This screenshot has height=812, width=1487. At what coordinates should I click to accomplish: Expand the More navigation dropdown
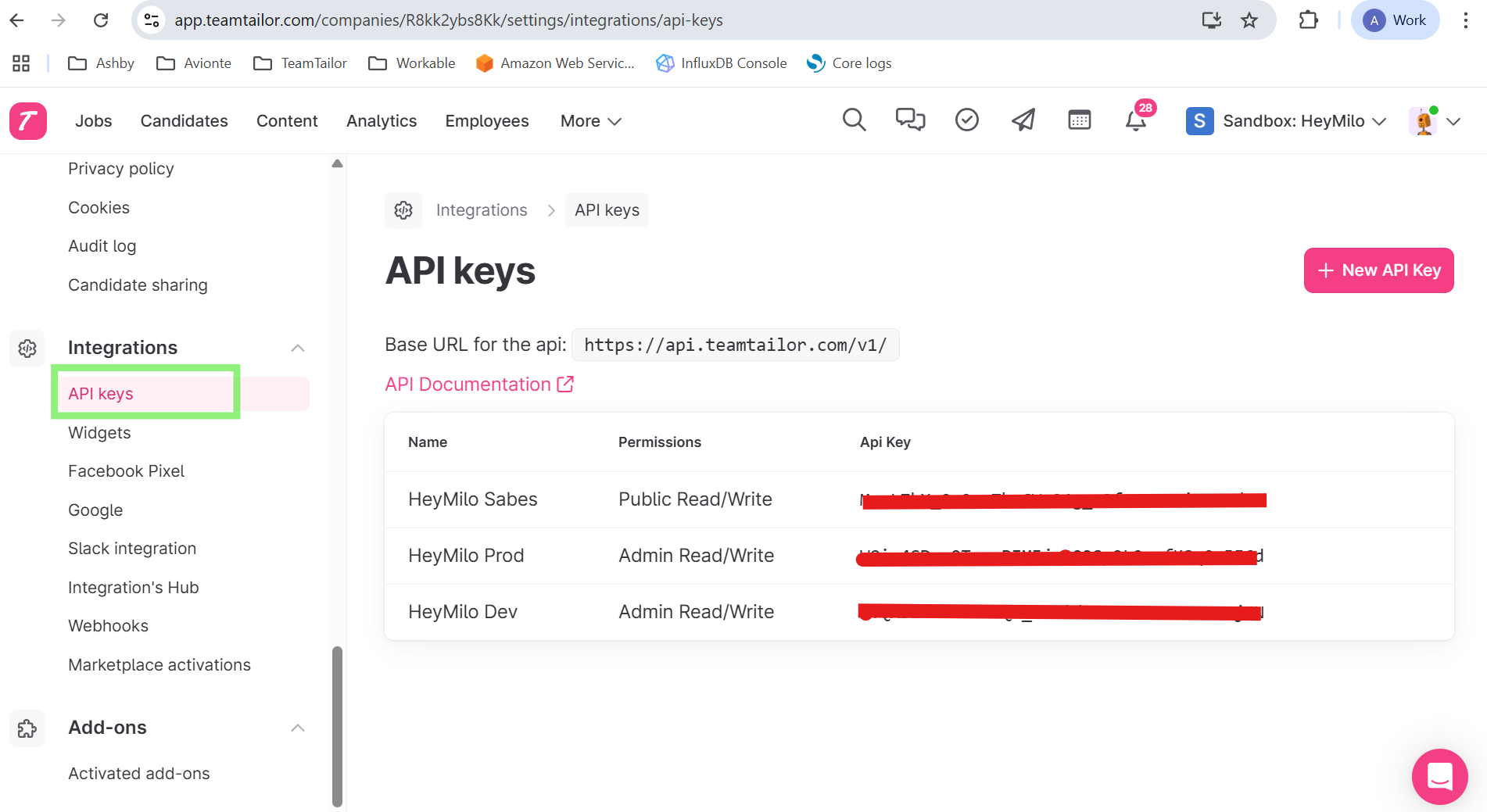590,121
